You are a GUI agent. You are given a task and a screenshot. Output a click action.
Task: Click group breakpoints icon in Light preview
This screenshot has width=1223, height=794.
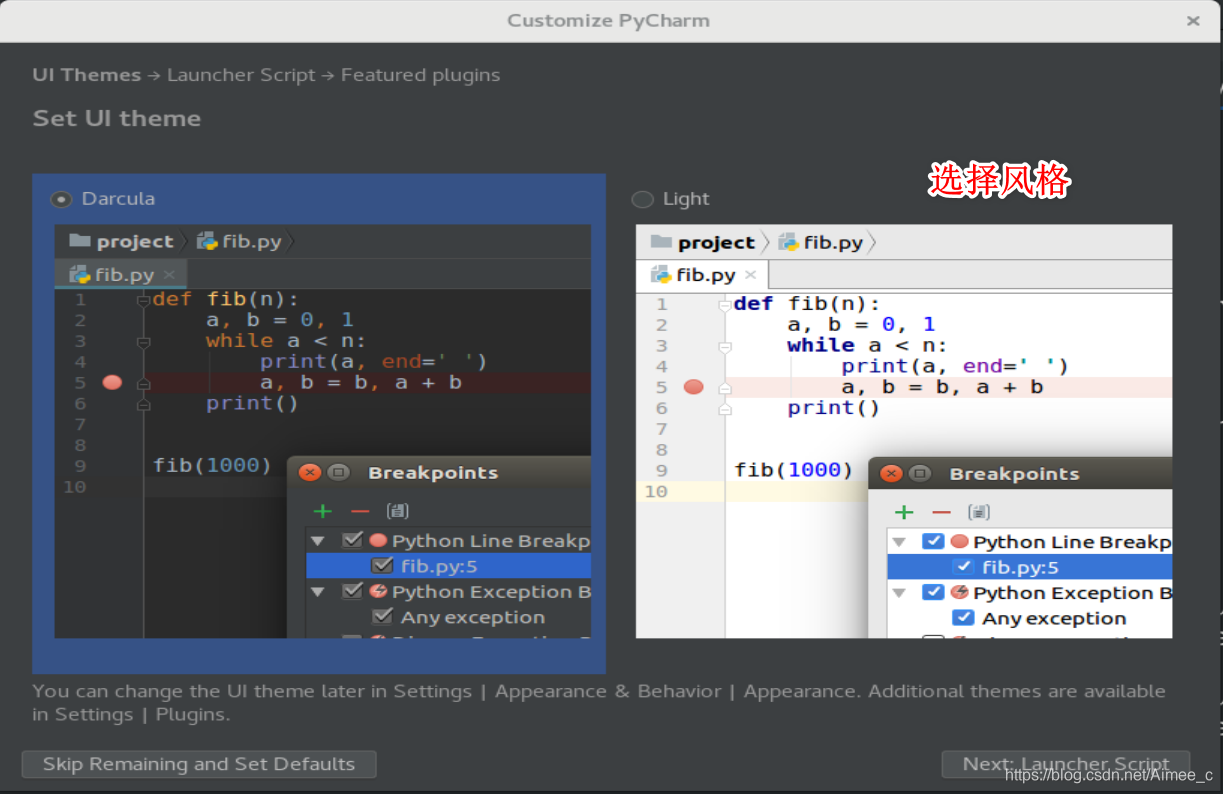(x=979, y=512)
